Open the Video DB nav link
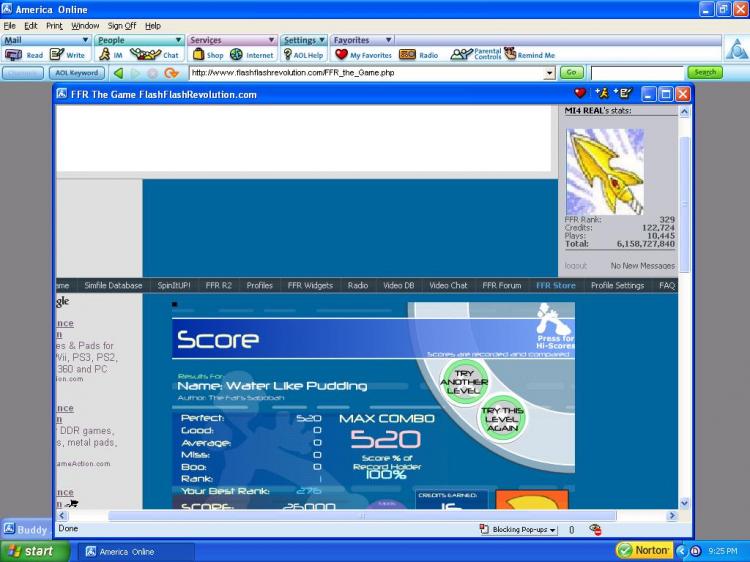 (398, 286)
